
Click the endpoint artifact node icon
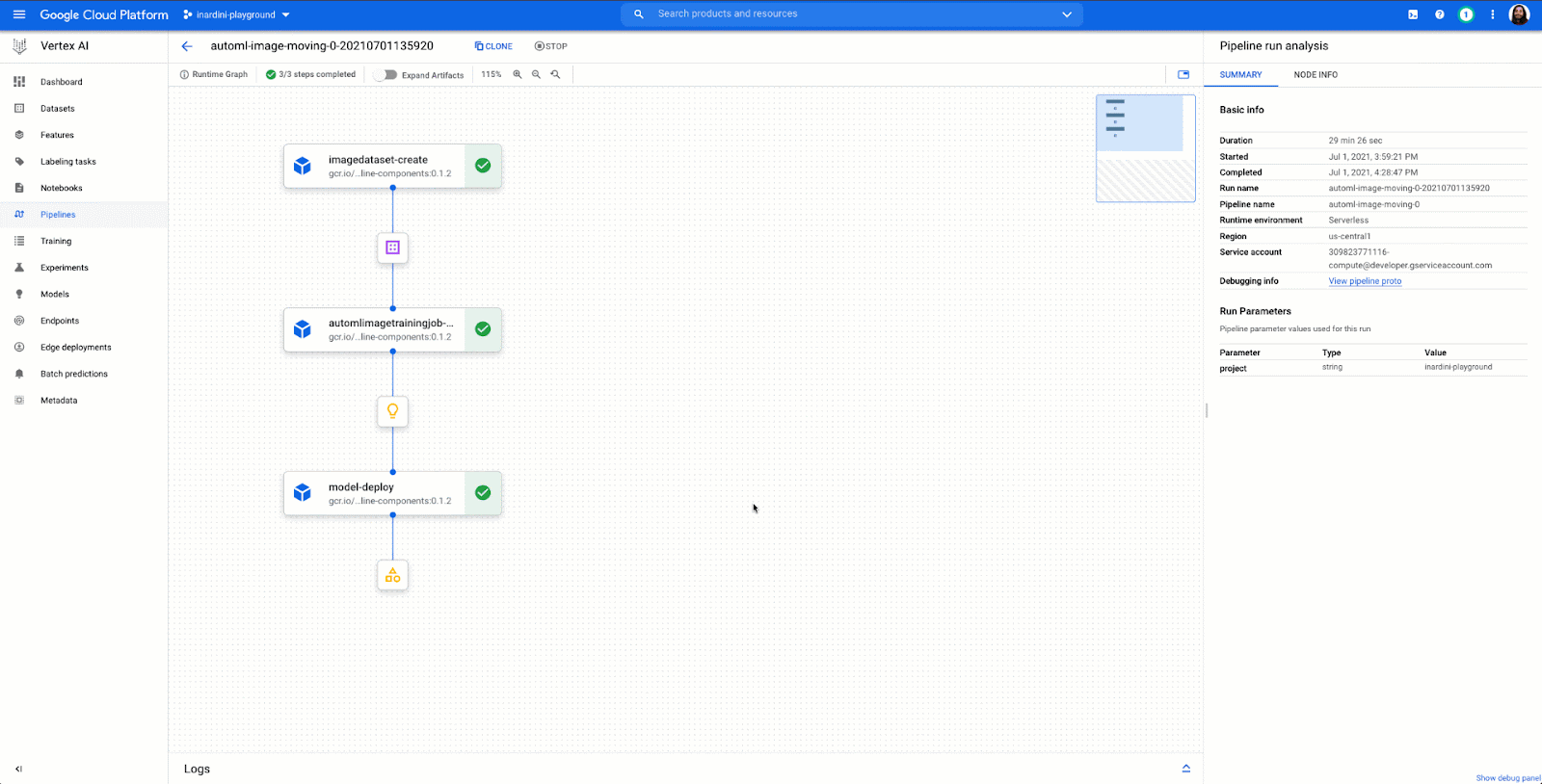[392, 575]
